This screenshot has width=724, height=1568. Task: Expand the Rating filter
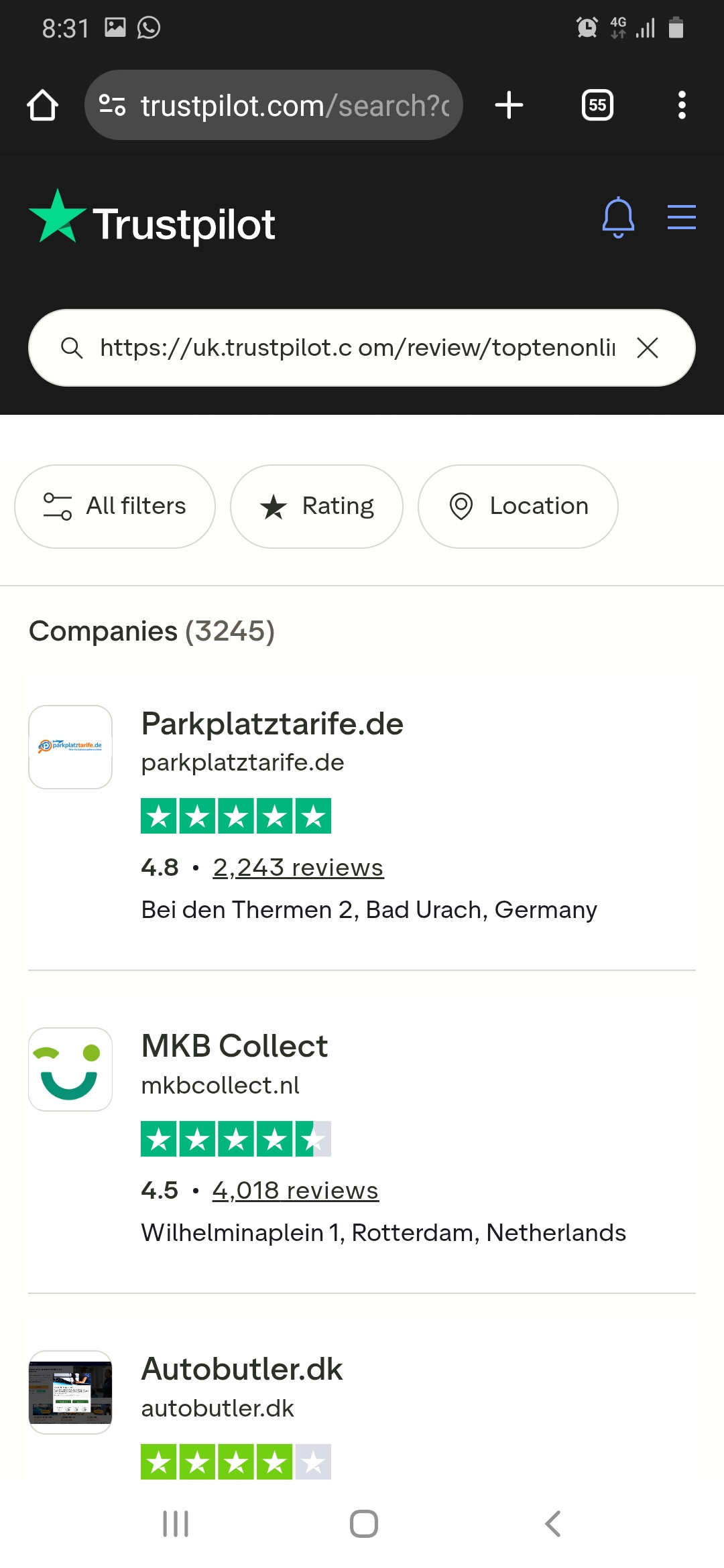[x=316, y=506]
